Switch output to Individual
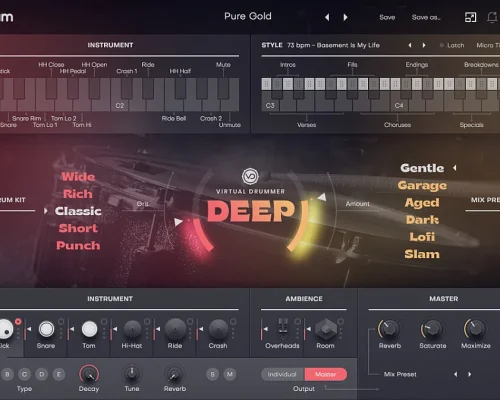This screenshot has height=400, width=500. (282, 374)
